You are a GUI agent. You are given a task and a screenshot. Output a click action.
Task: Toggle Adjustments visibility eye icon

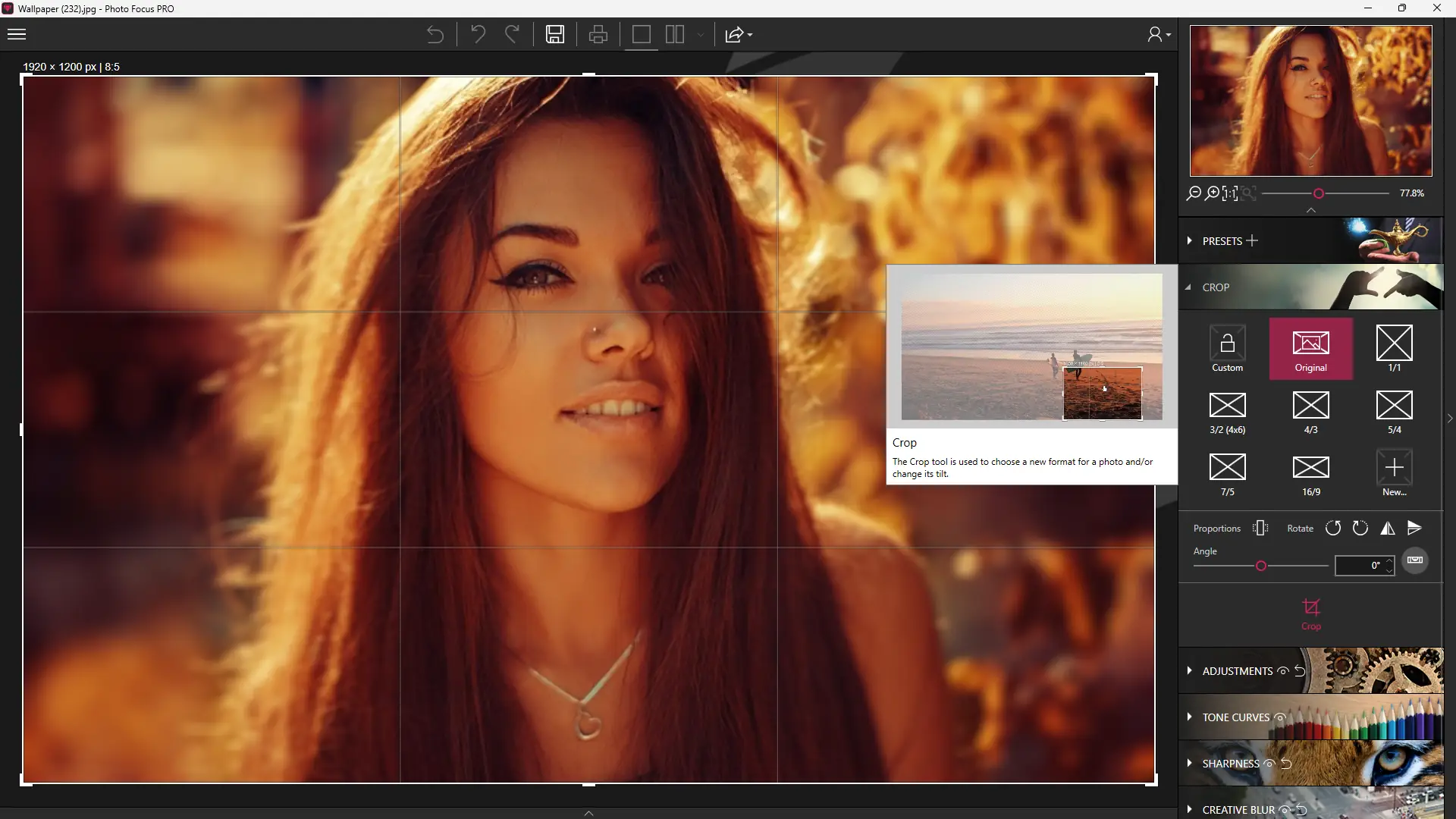click(x=1283, y=671)
